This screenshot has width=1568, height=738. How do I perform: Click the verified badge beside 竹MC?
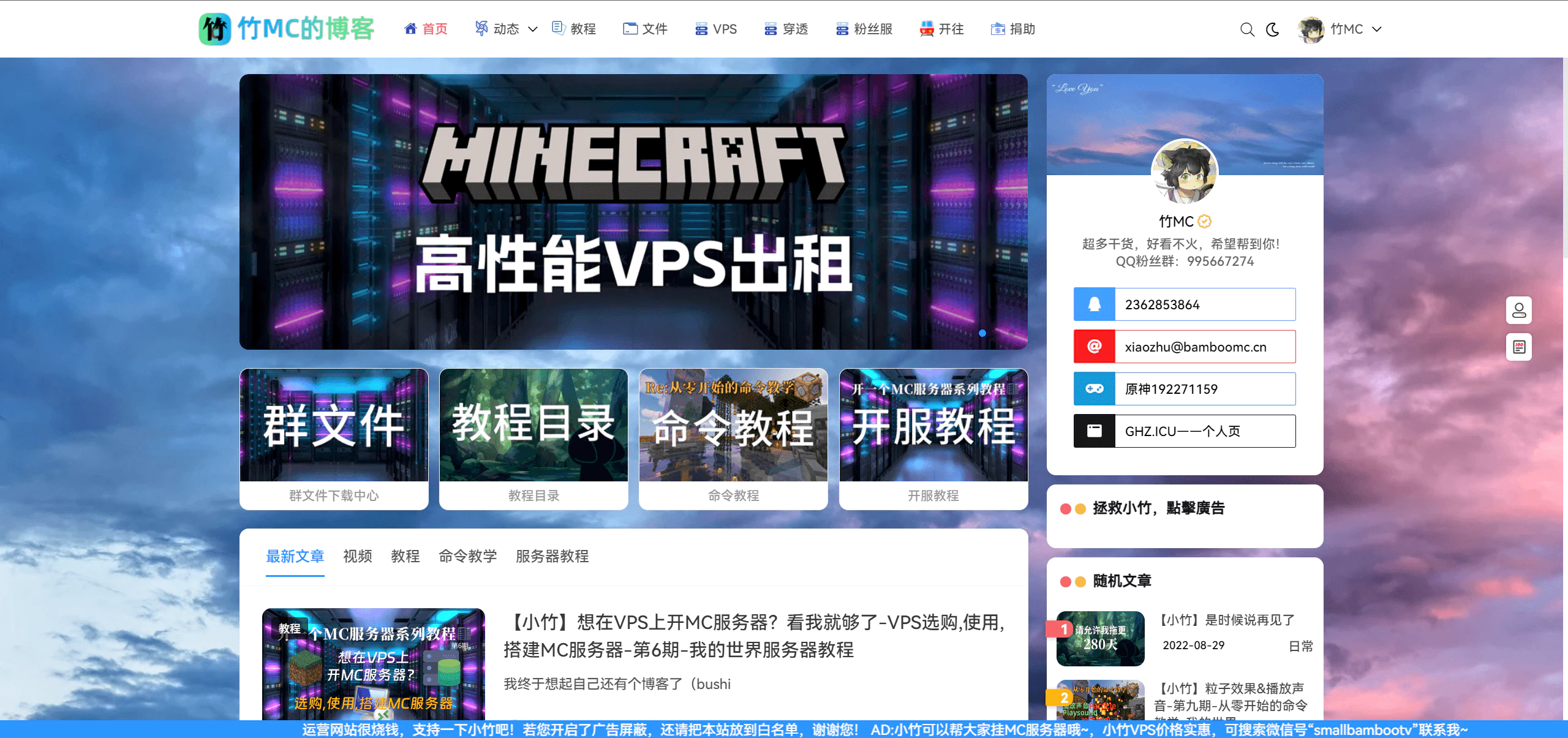1205,221
